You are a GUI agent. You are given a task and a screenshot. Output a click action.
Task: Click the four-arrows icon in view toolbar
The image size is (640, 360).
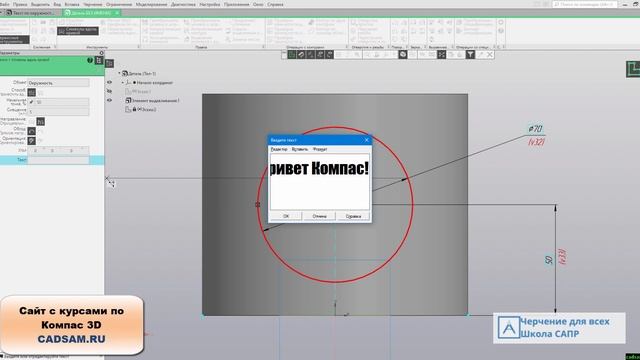(x=441, y=54)
